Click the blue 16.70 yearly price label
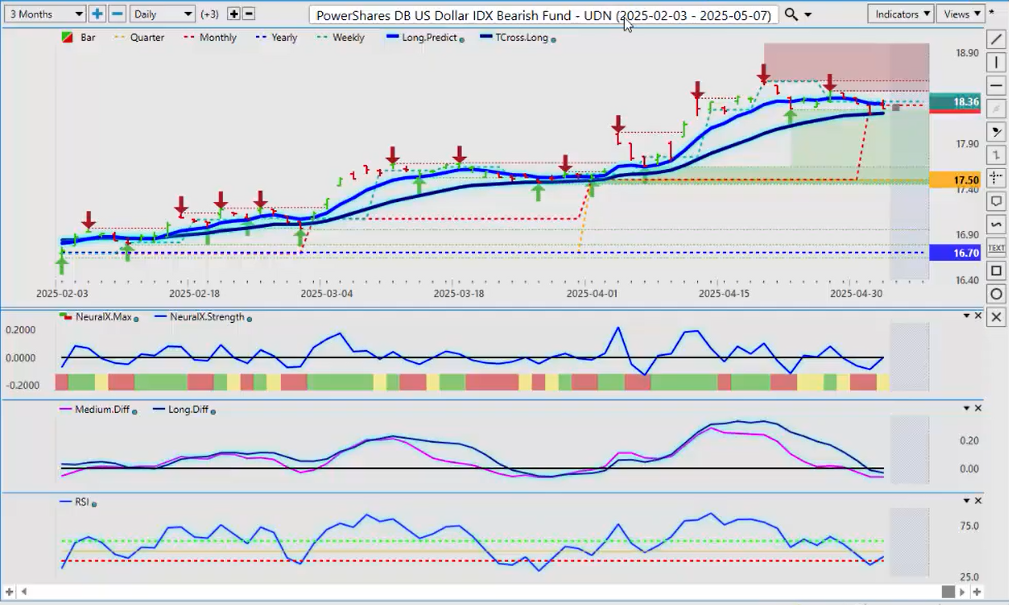Screen dimensions: 1009x605 955,253
